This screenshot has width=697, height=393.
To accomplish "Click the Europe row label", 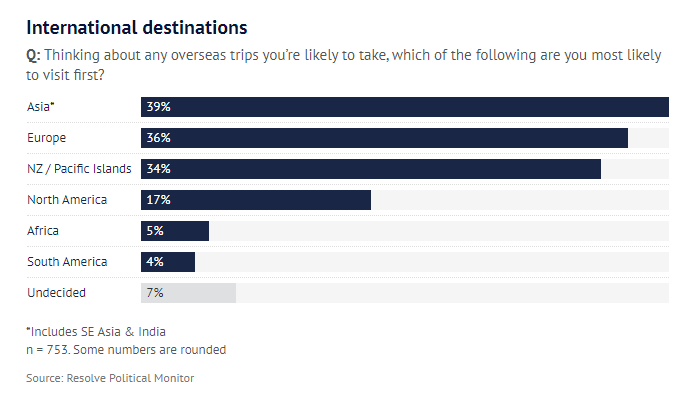I will pyautogui.click(x=46, y=138).
